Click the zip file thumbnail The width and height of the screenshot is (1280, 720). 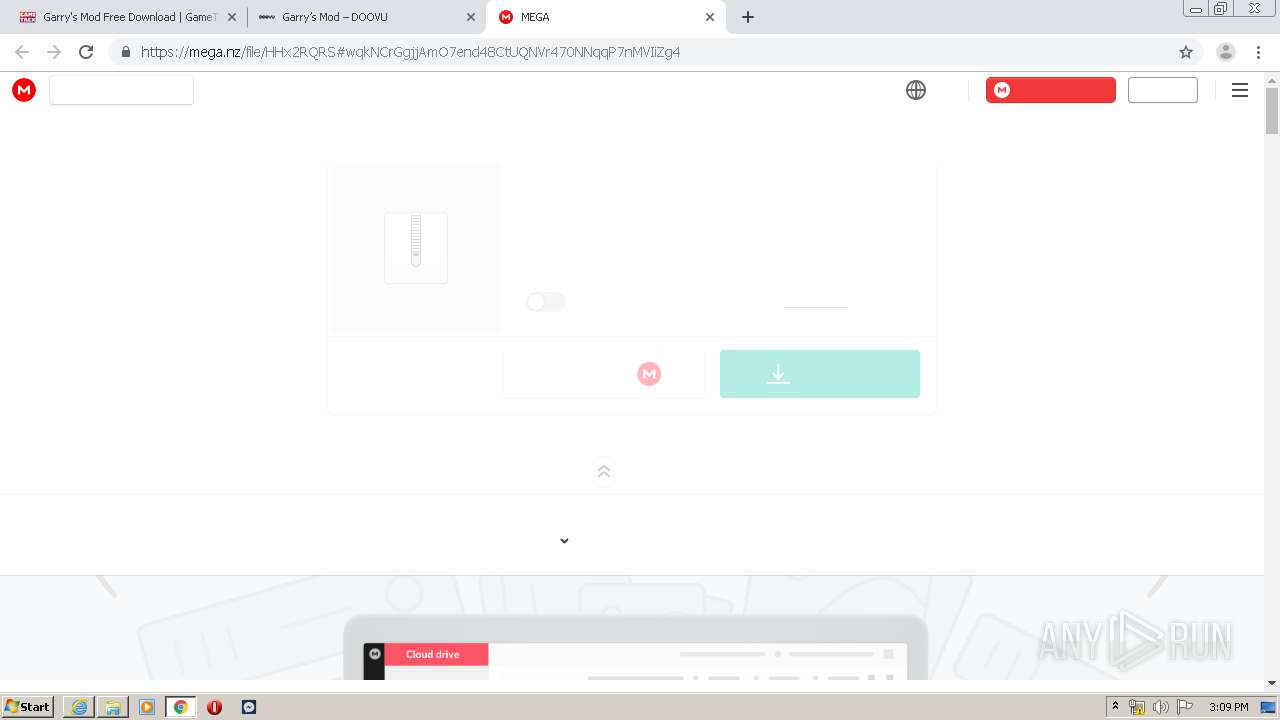pos(416,247)
